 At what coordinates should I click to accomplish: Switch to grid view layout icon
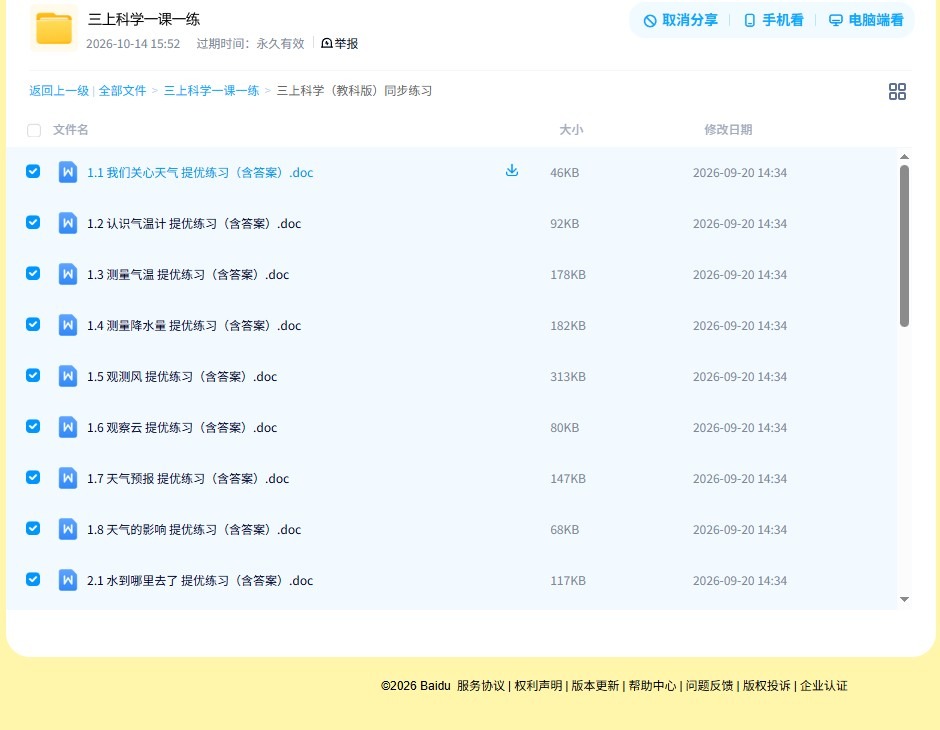coord(897,92)
